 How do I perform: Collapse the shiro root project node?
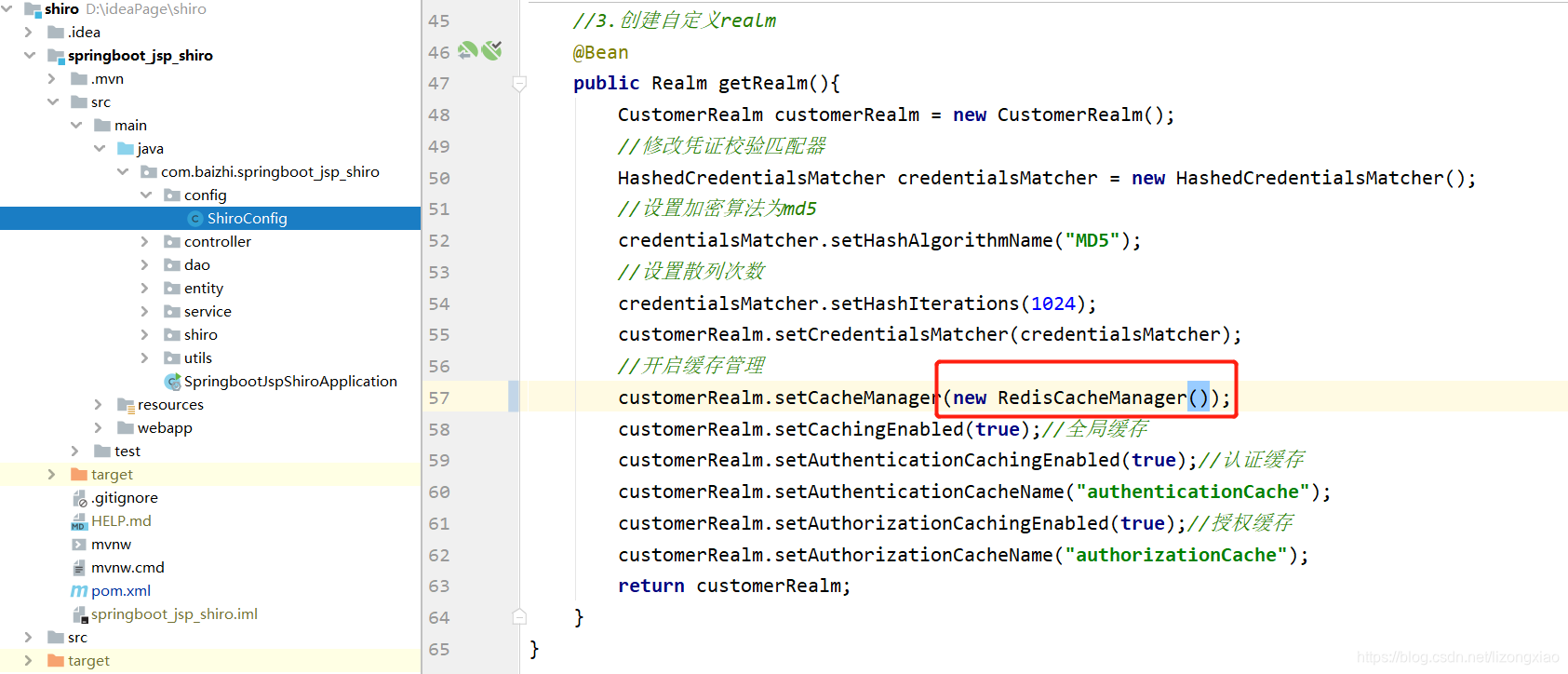[7, 9]
